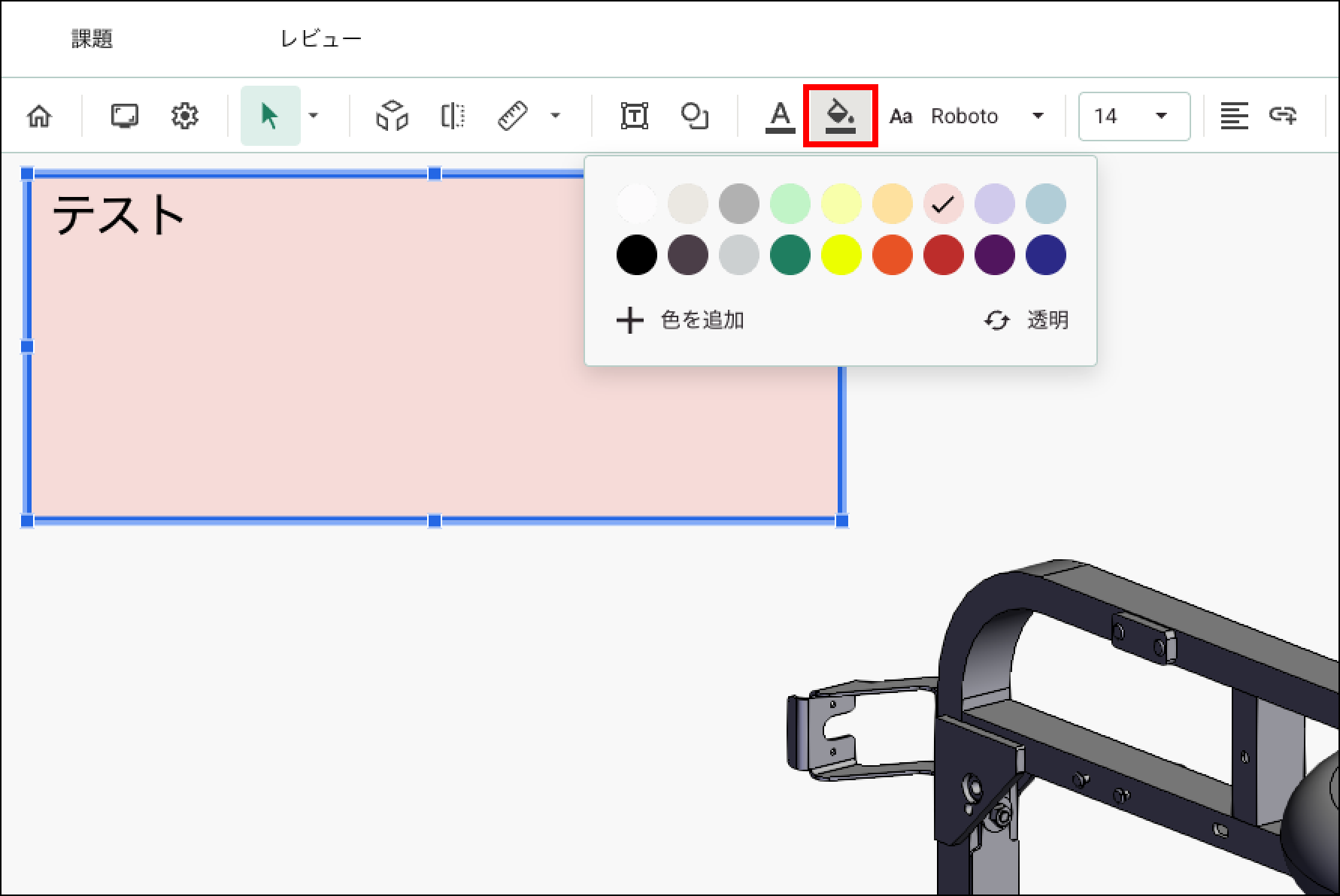Select the ruler measurement tool

(x=513, y=116)
